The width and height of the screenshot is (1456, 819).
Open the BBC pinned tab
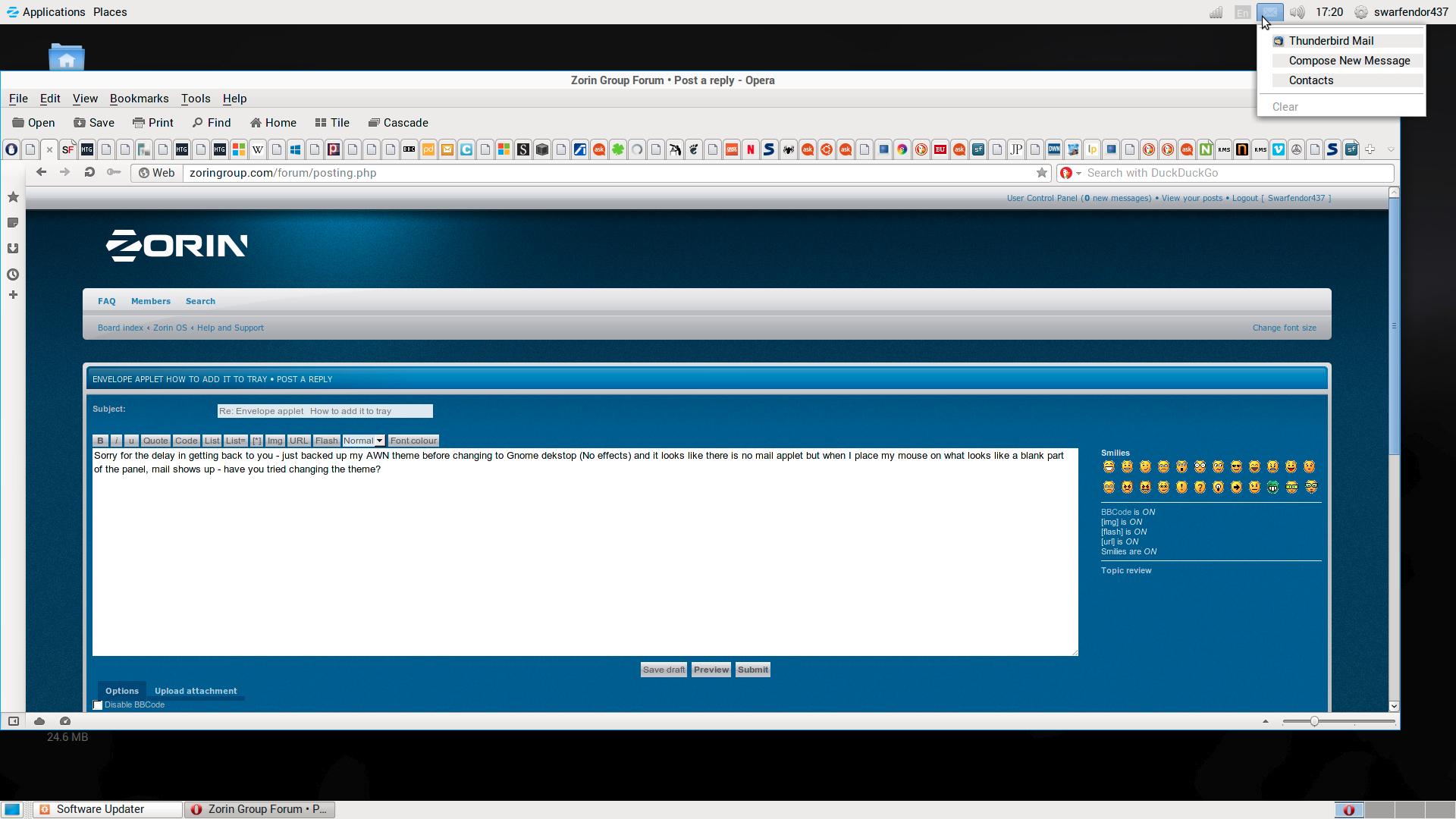pos(409,149)
